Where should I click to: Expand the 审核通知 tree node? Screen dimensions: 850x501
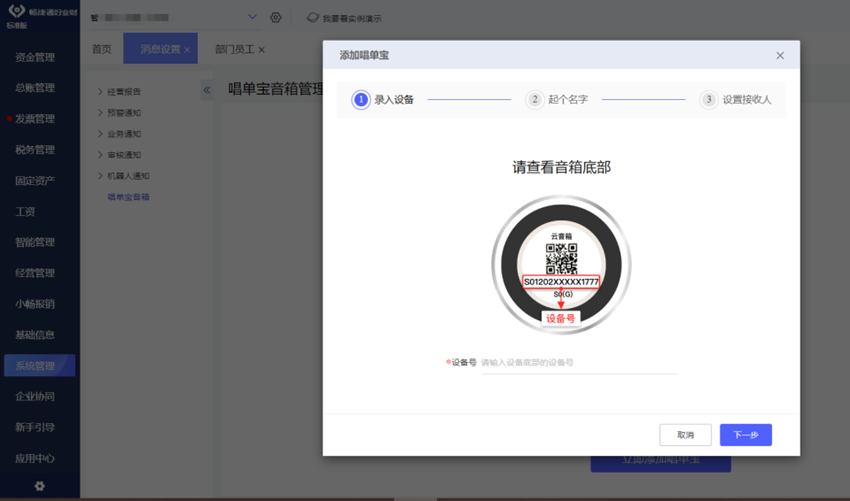(100, 155)
